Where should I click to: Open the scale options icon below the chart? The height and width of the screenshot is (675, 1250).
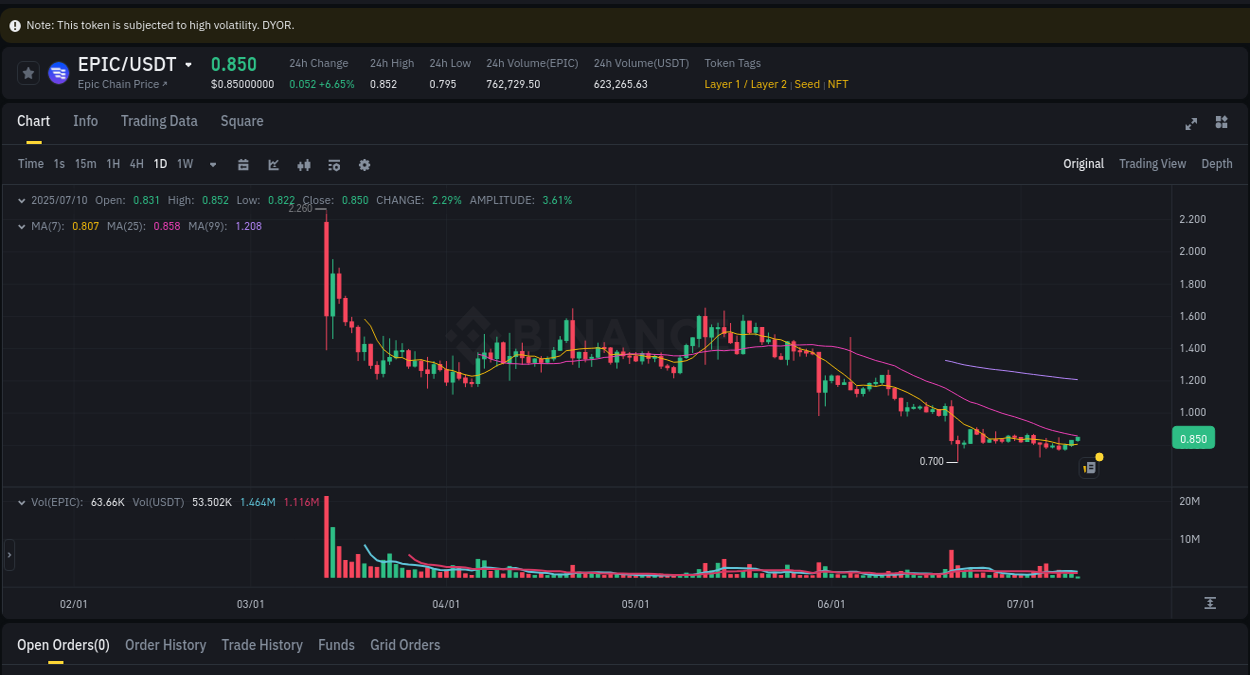point(1209,604)
